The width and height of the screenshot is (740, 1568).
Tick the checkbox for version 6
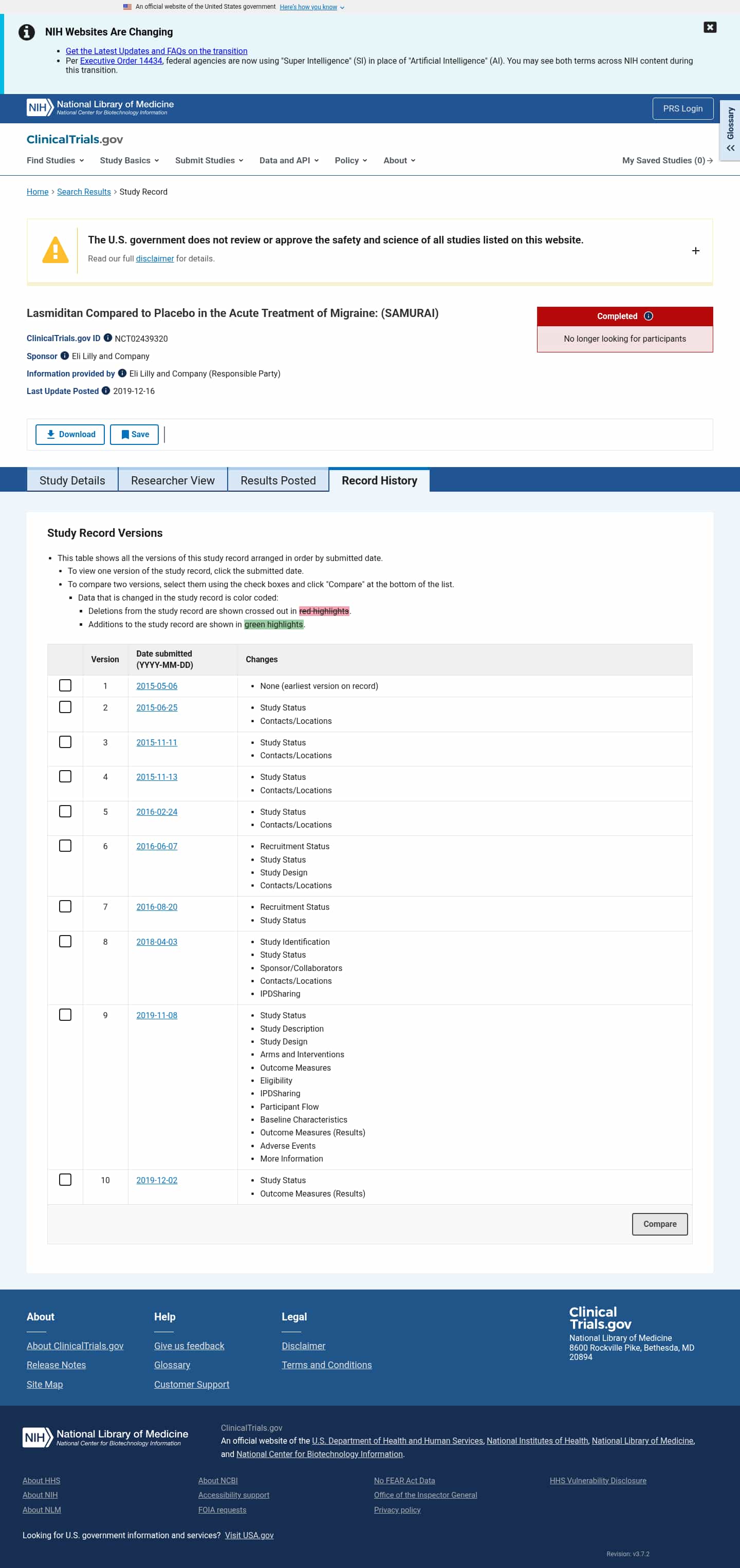coord(65,846)
